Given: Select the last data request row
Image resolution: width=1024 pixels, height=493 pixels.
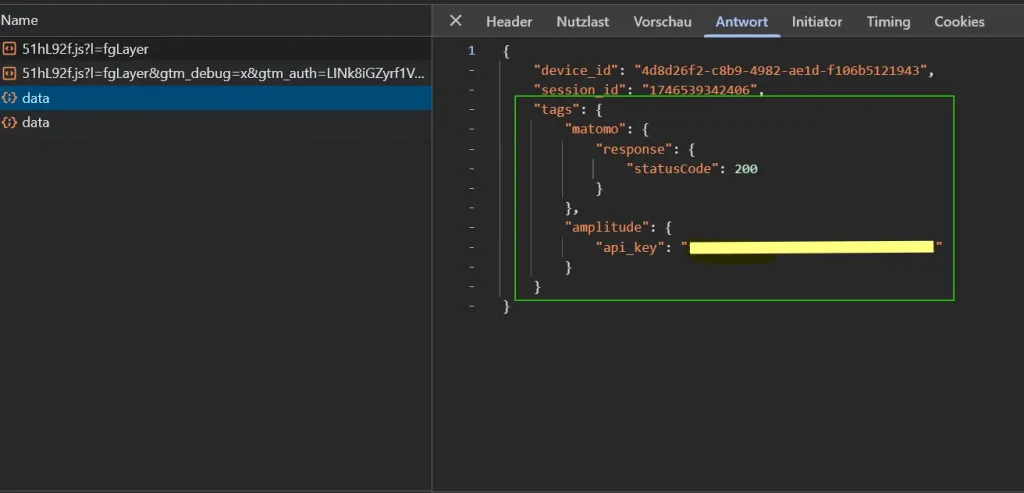Looking at the screenshot, I should coord(216,122).
